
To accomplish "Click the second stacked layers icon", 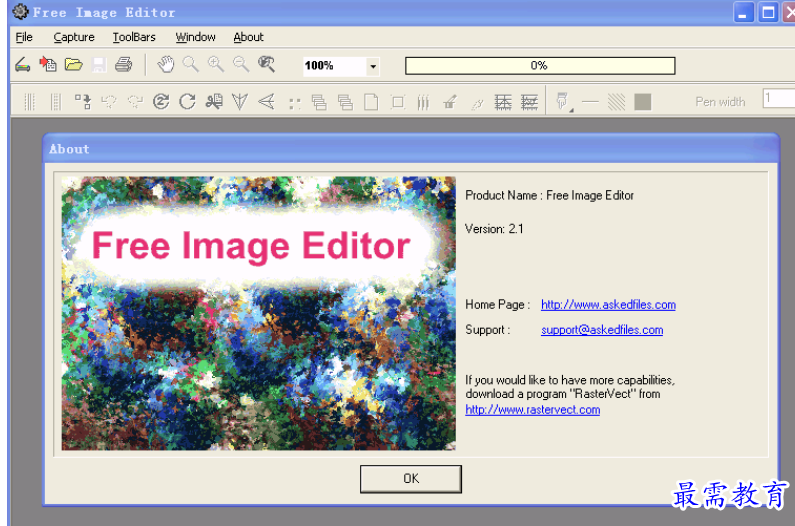I will [x=345, y=102].
